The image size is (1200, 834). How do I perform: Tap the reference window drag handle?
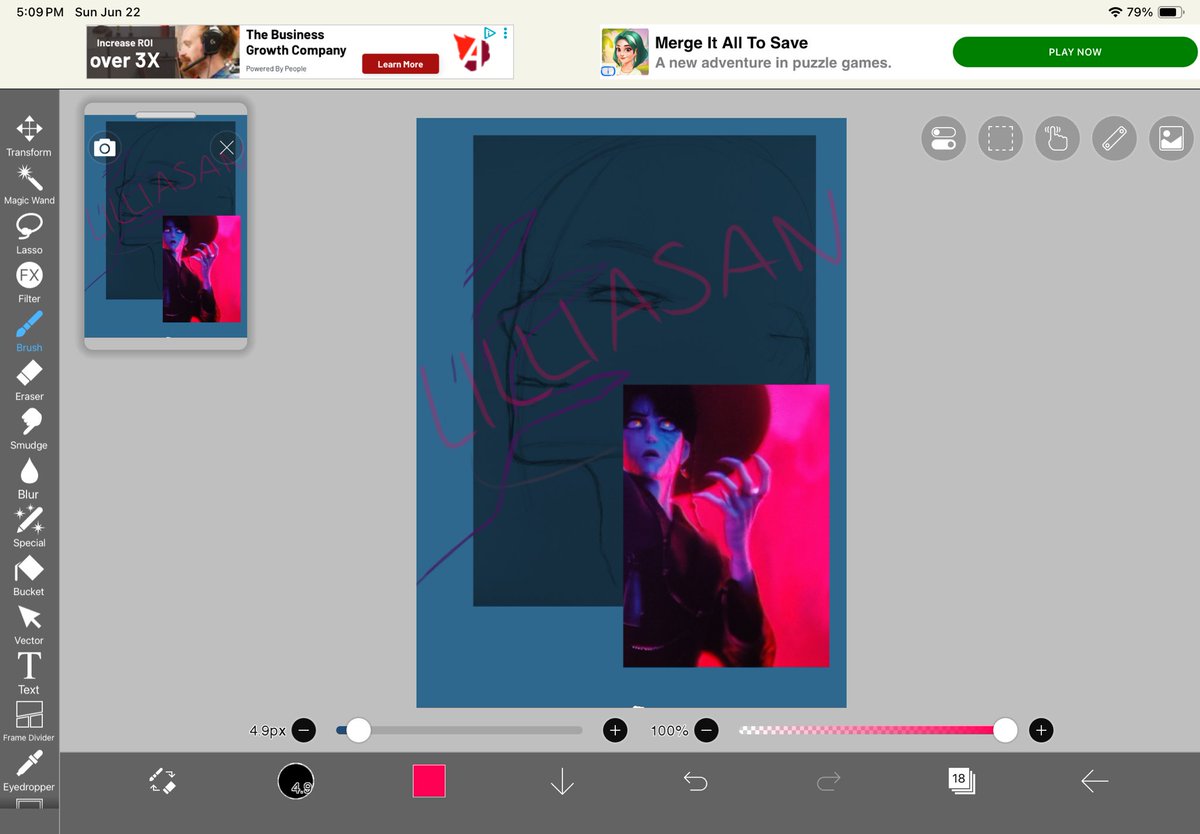point(166,115)
